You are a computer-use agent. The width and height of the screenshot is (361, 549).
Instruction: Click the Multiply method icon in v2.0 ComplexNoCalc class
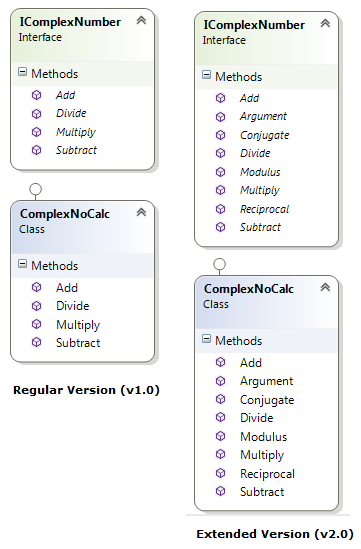220,454
